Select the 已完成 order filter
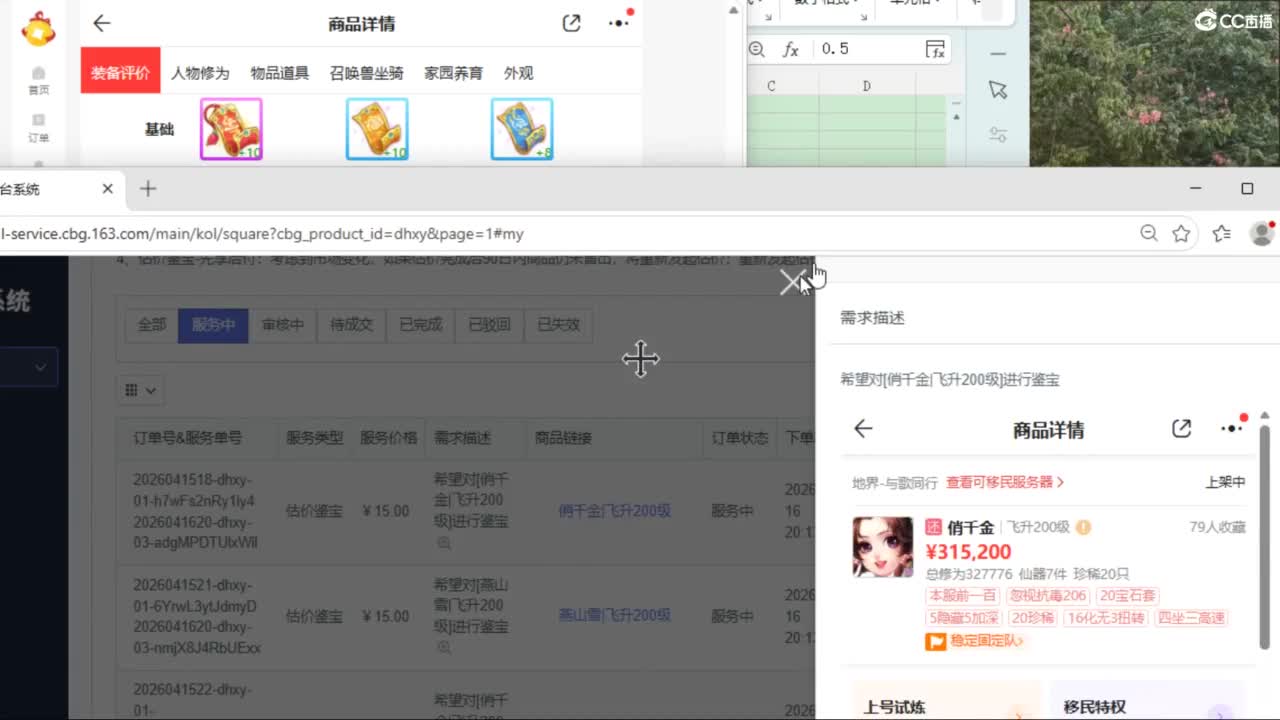 tap(420, 325)
